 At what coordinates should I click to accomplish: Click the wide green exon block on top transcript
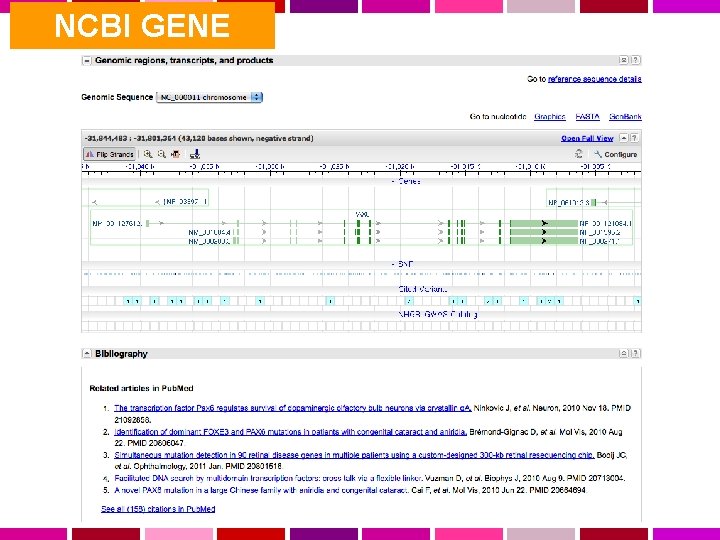[544, 224]
